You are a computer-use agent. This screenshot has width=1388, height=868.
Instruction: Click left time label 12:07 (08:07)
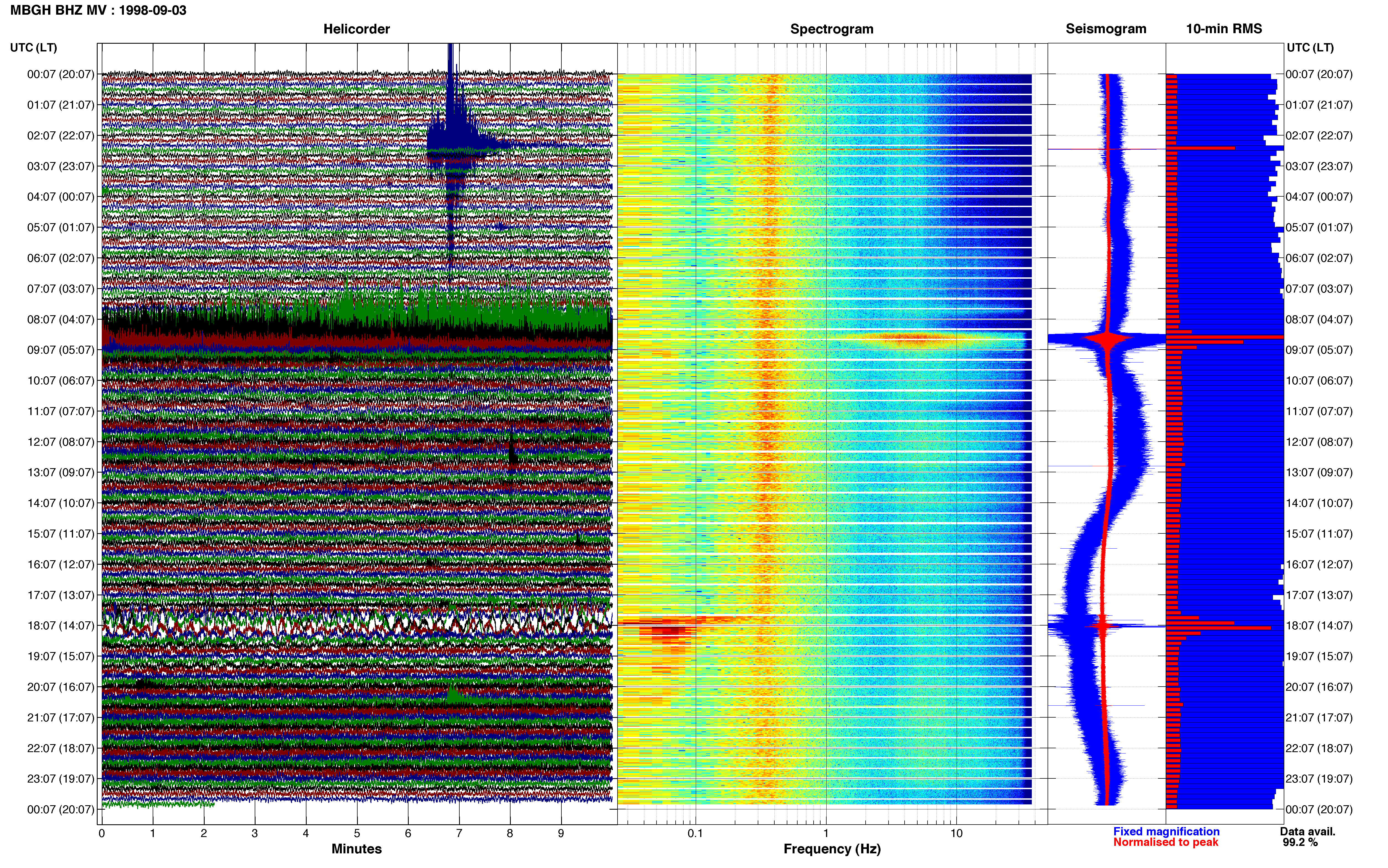(x=61, y=442)
